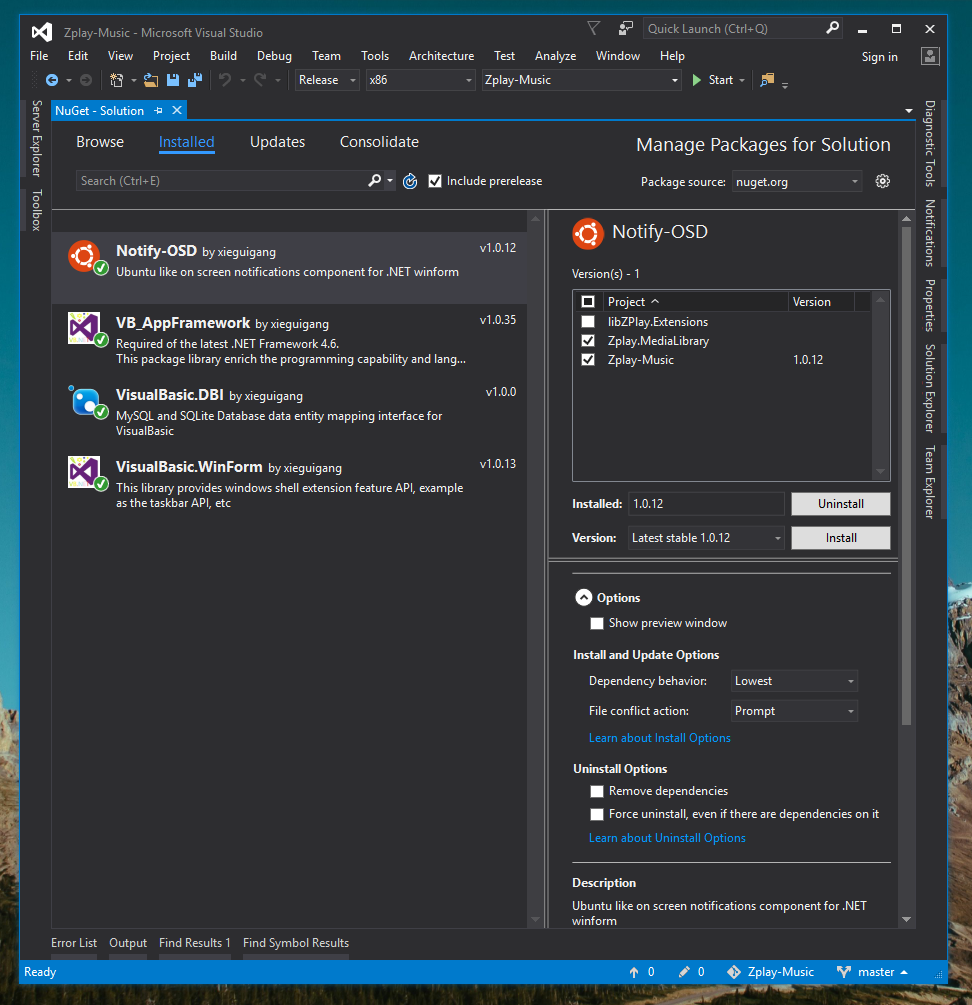
Task: Uncheck the Zplay-Music project checkbox
Action: click(588, 360)
